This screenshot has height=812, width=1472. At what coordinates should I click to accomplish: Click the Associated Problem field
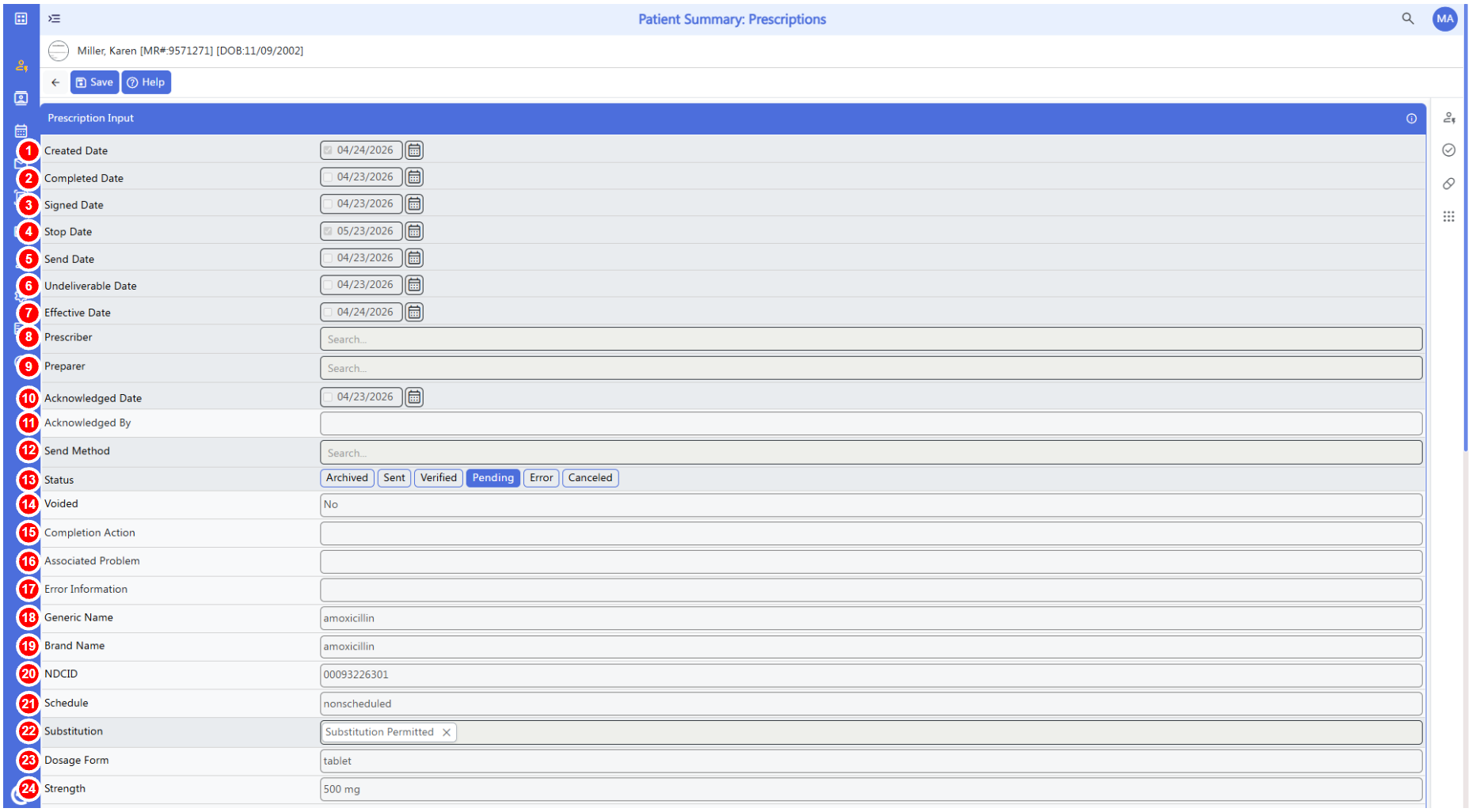(x=871, y=562)
